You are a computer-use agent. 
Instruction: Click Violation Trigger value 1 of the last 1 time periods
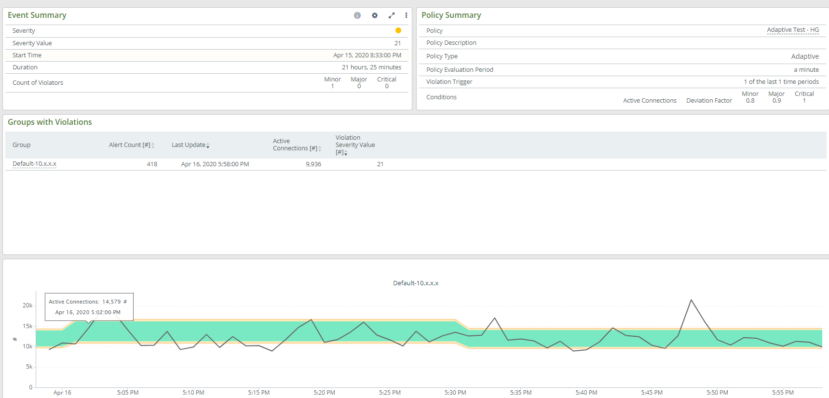click(781, 82)
